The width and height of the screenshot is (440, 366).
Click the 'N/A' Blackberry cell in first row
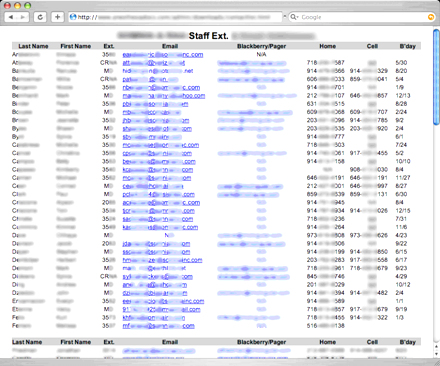coord(261,54)
